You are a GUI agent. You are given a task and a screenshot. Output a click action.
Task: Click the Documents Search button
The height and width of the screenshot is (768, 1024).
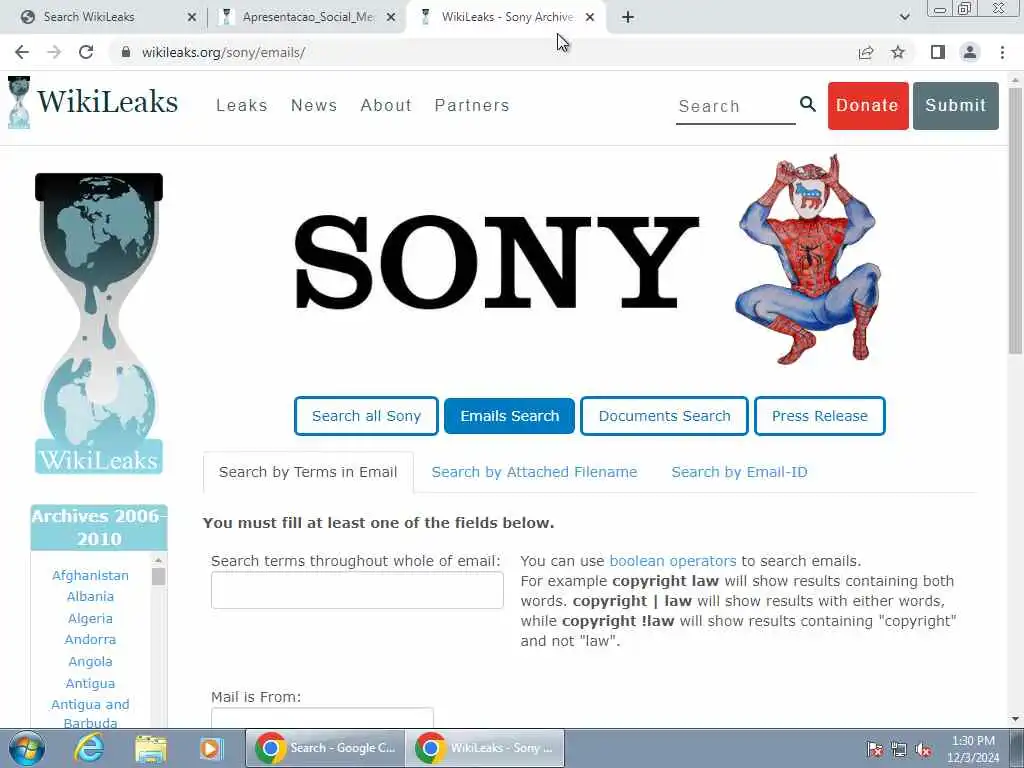coord(664,416)
